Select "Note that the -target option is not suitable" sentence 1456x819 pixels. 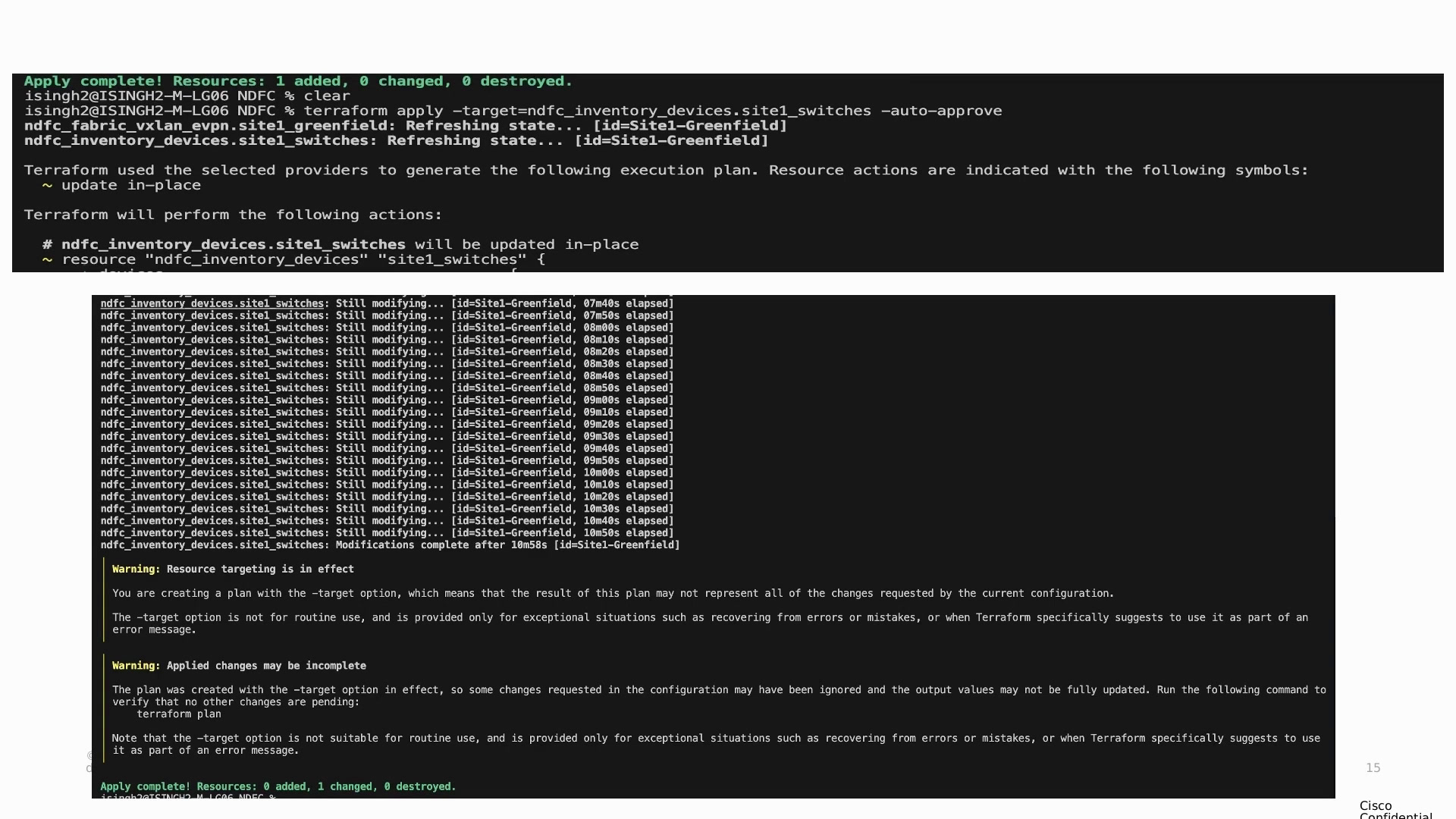(x=716, y=745)
